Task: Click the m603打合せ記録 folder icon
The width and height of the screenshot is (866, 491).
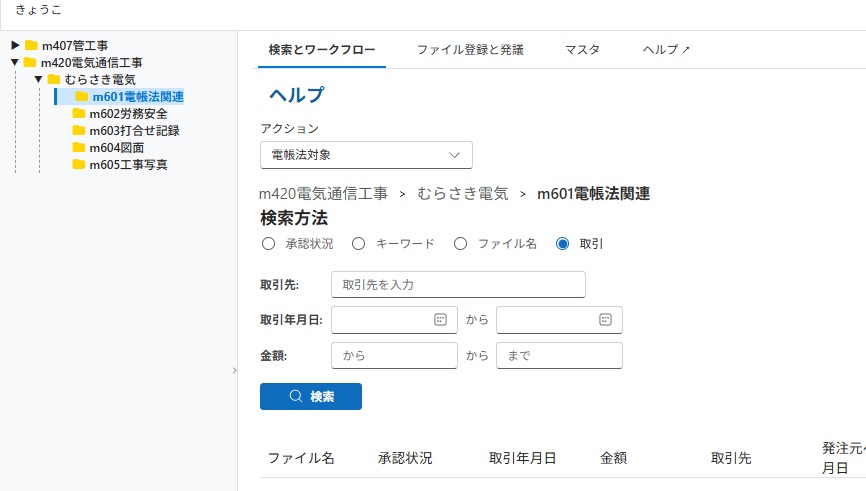Action: pyautogui.click(x=79, y=131)
